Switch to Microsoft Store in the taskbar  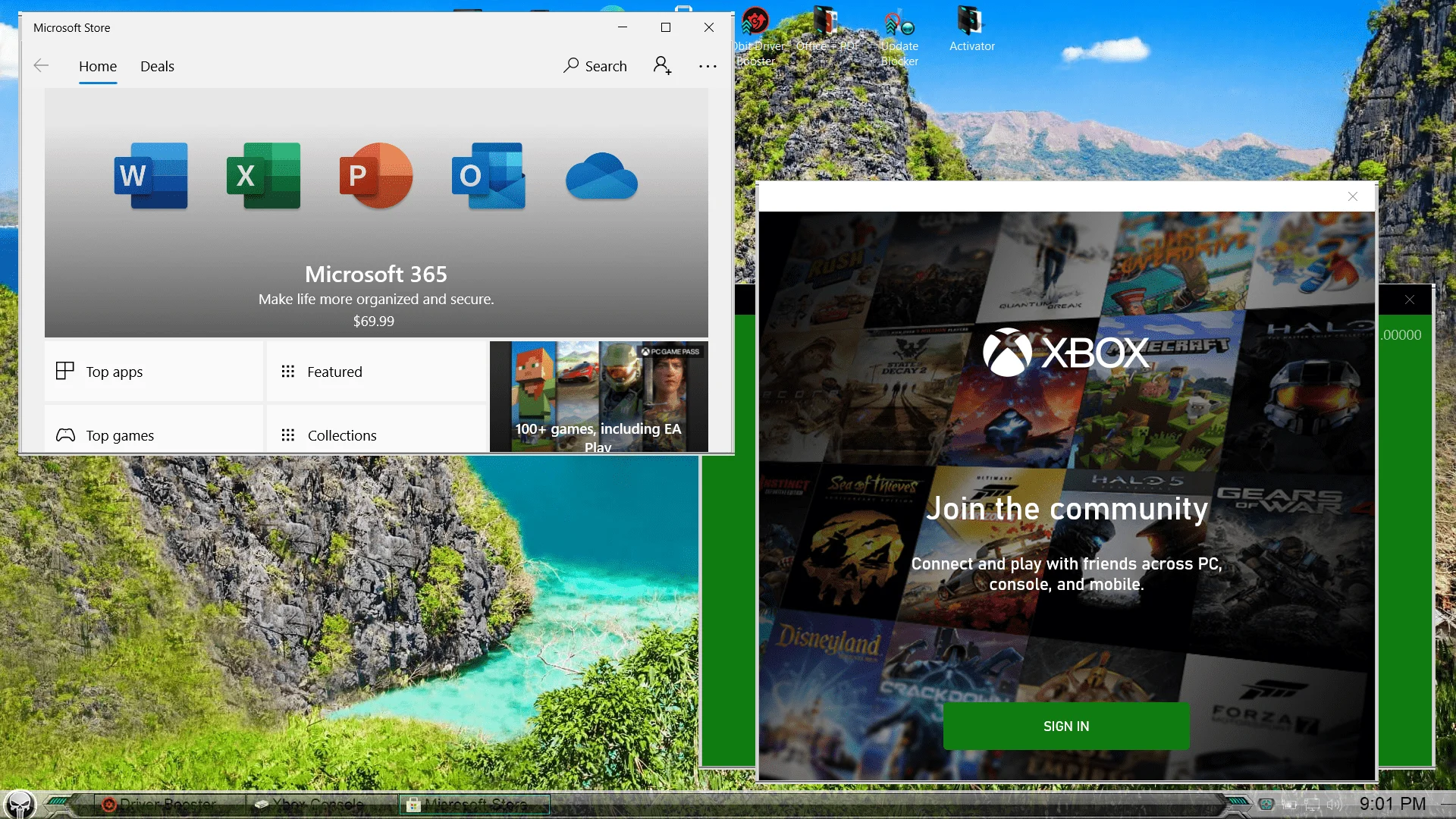click(x=475, y=804)
